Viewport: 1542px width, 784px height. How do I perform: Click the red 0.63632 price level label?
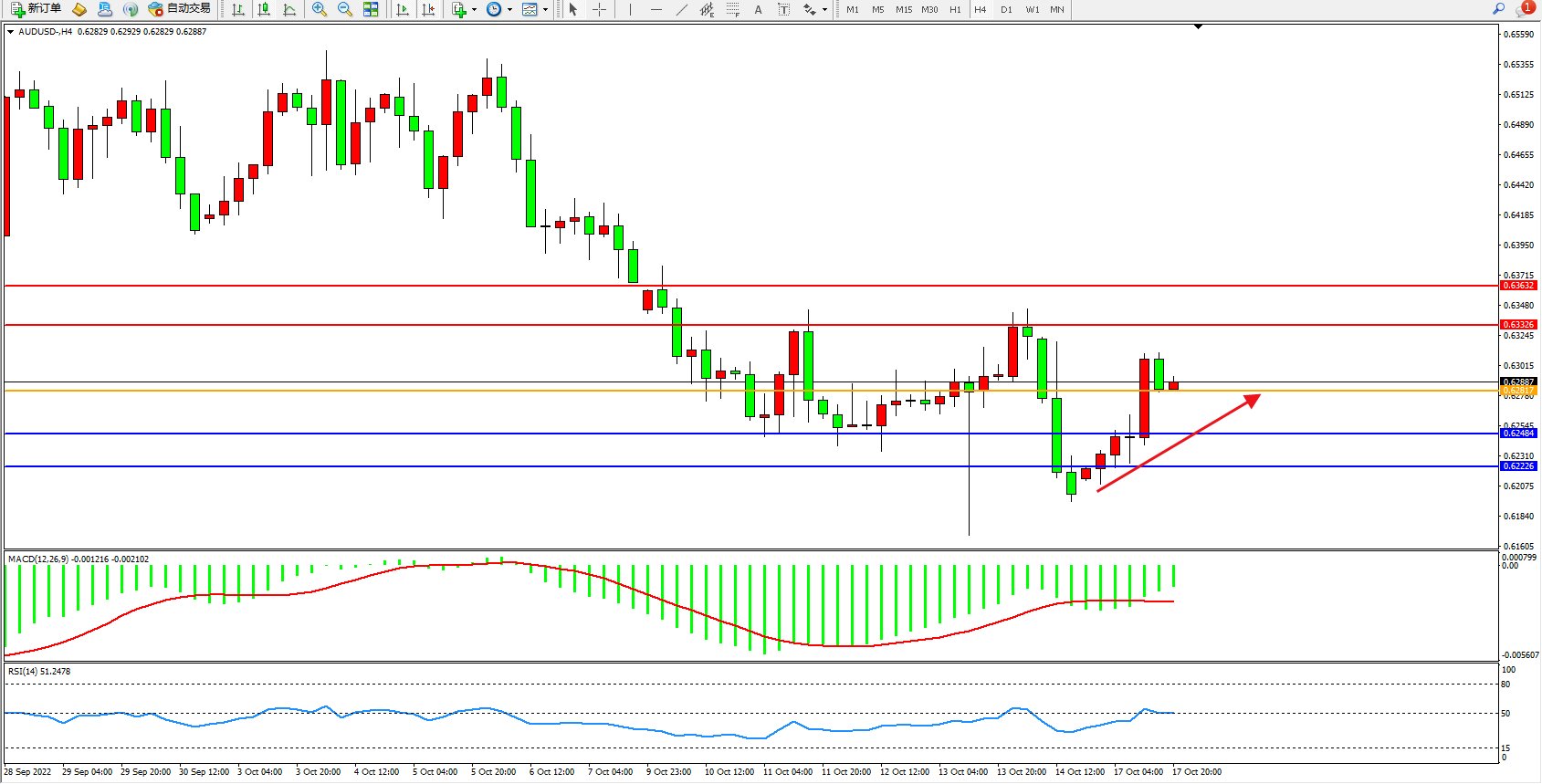coord(1518,286)
